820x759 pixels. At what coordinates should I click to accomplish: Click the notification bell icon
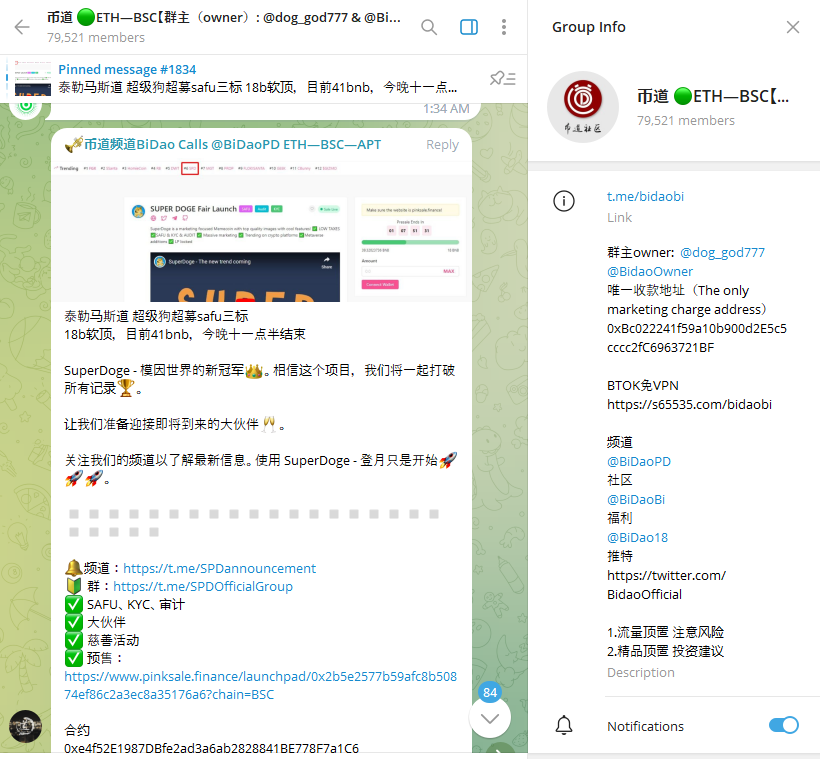564,725
